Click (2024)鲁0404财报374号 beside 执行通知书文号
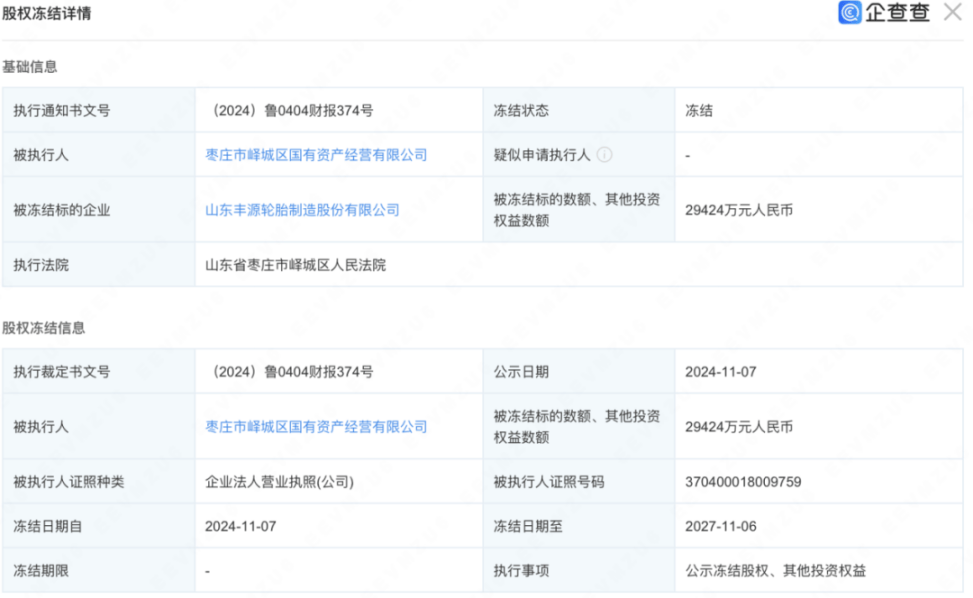The height and width of the screenshot is (598, 973). tap(290, 110)
